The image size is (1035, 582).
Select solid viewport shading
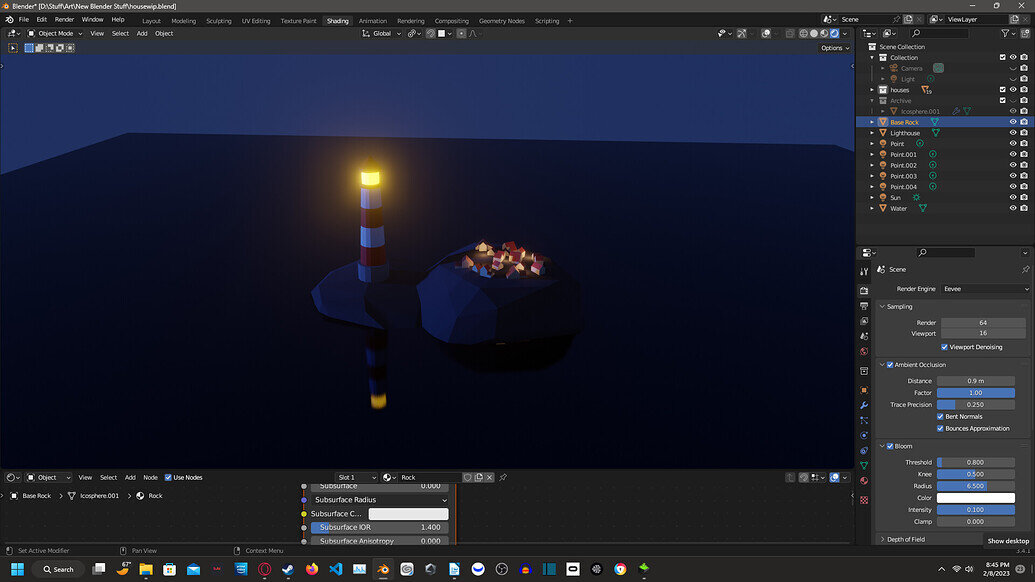(x=814, y=33)
